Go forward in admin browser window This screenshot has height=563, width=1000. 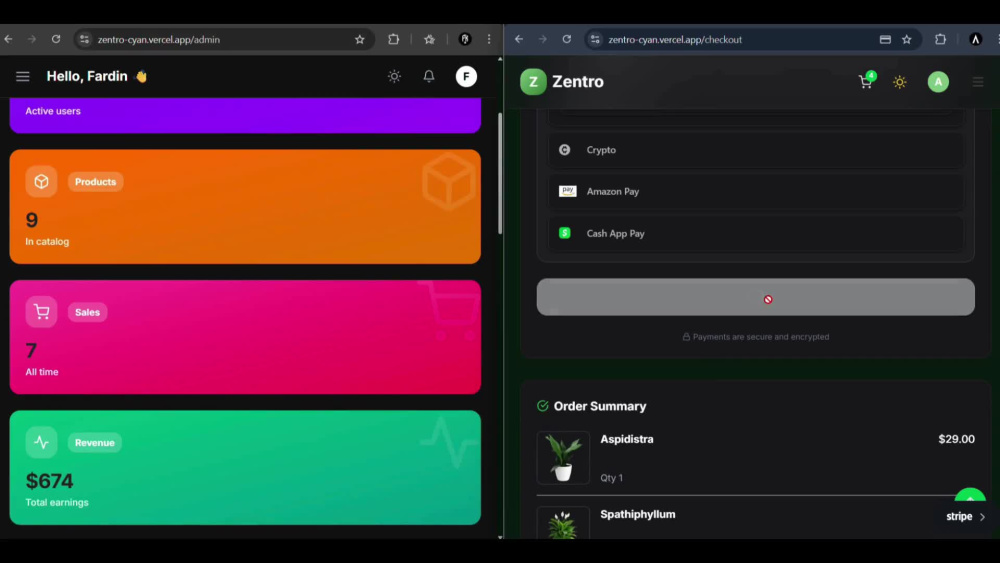pyautogui.click(x=32, y=40)
